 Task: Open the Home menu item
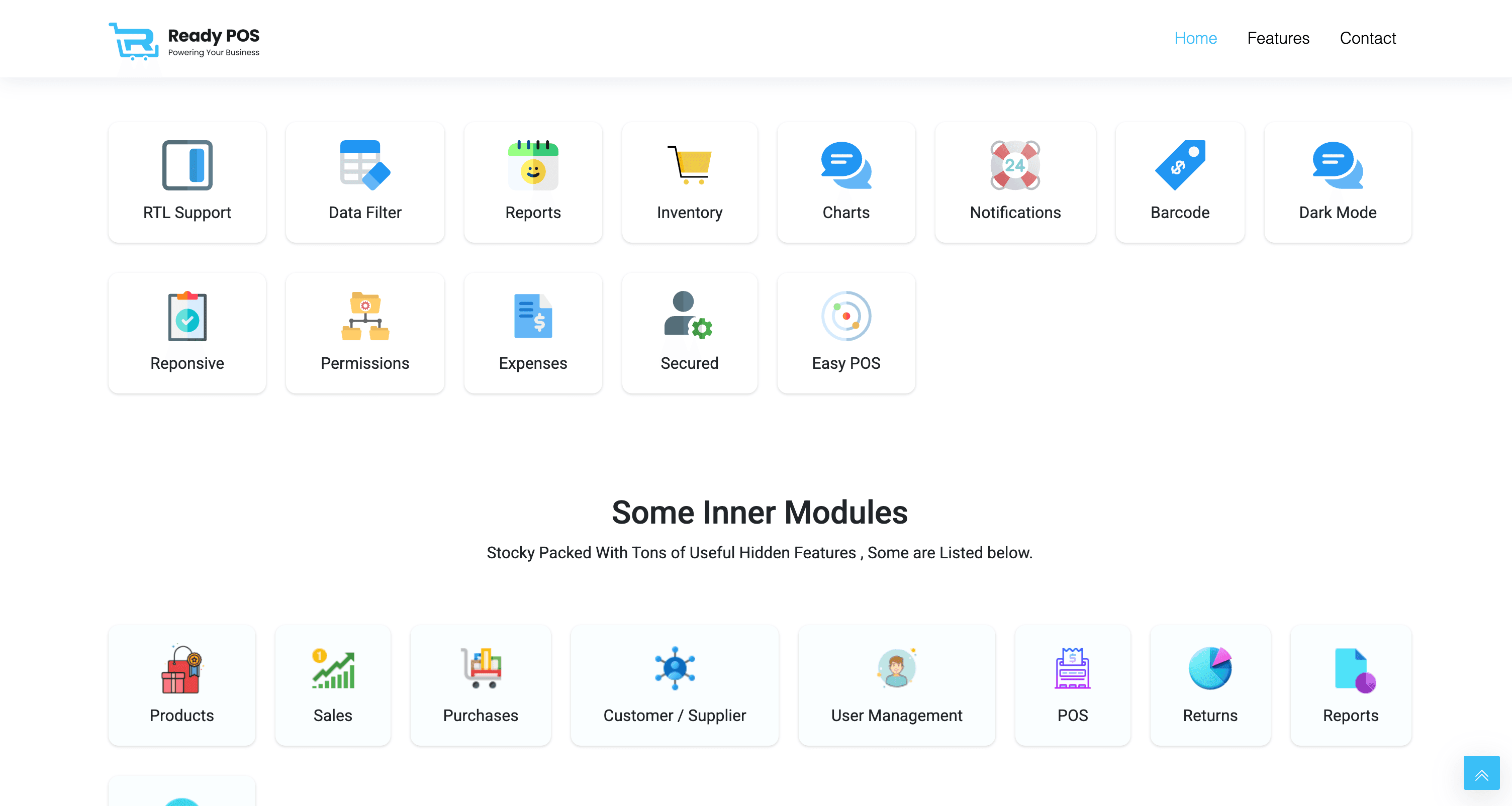1195,38
